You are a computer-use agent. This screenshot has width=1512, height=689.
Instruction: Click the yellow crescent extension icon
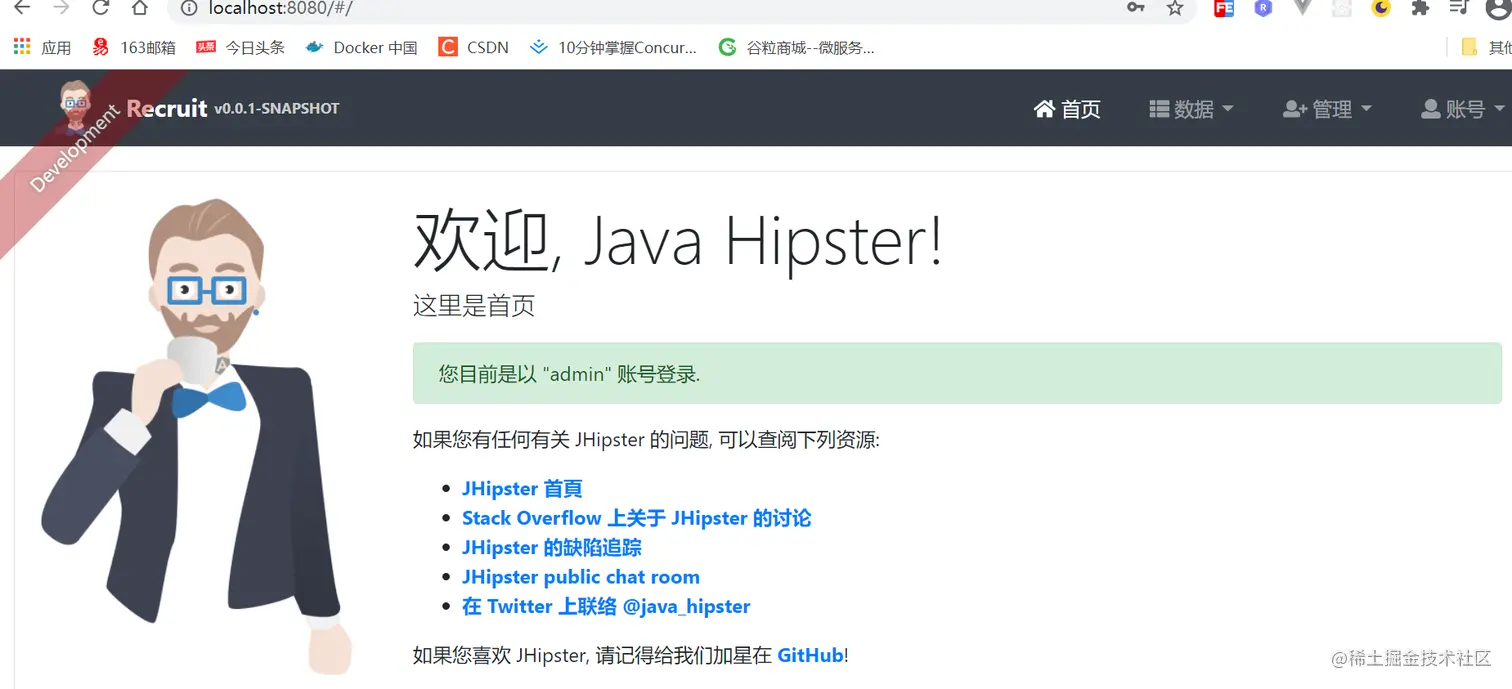[x=1381, y=8]
